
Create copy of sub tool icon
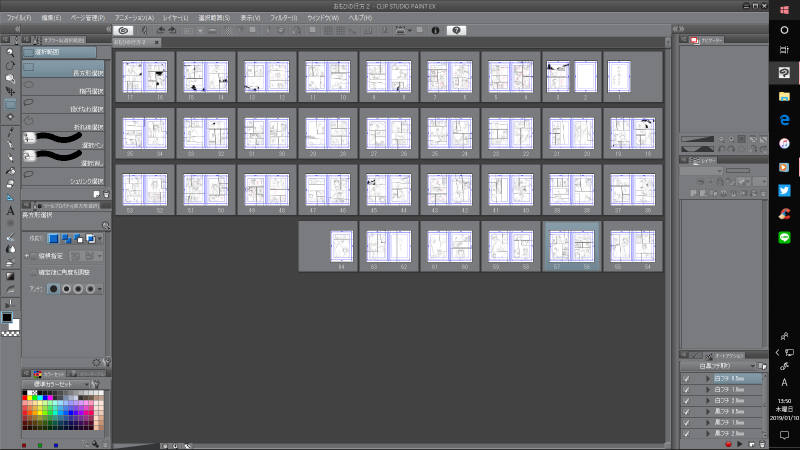[x=96, y=194]
